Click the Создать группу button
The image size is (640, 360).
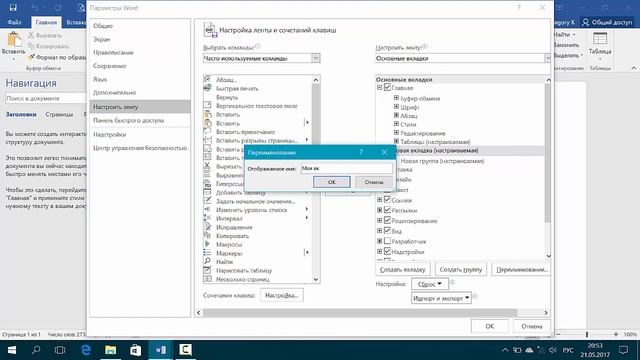coord(461,269)
